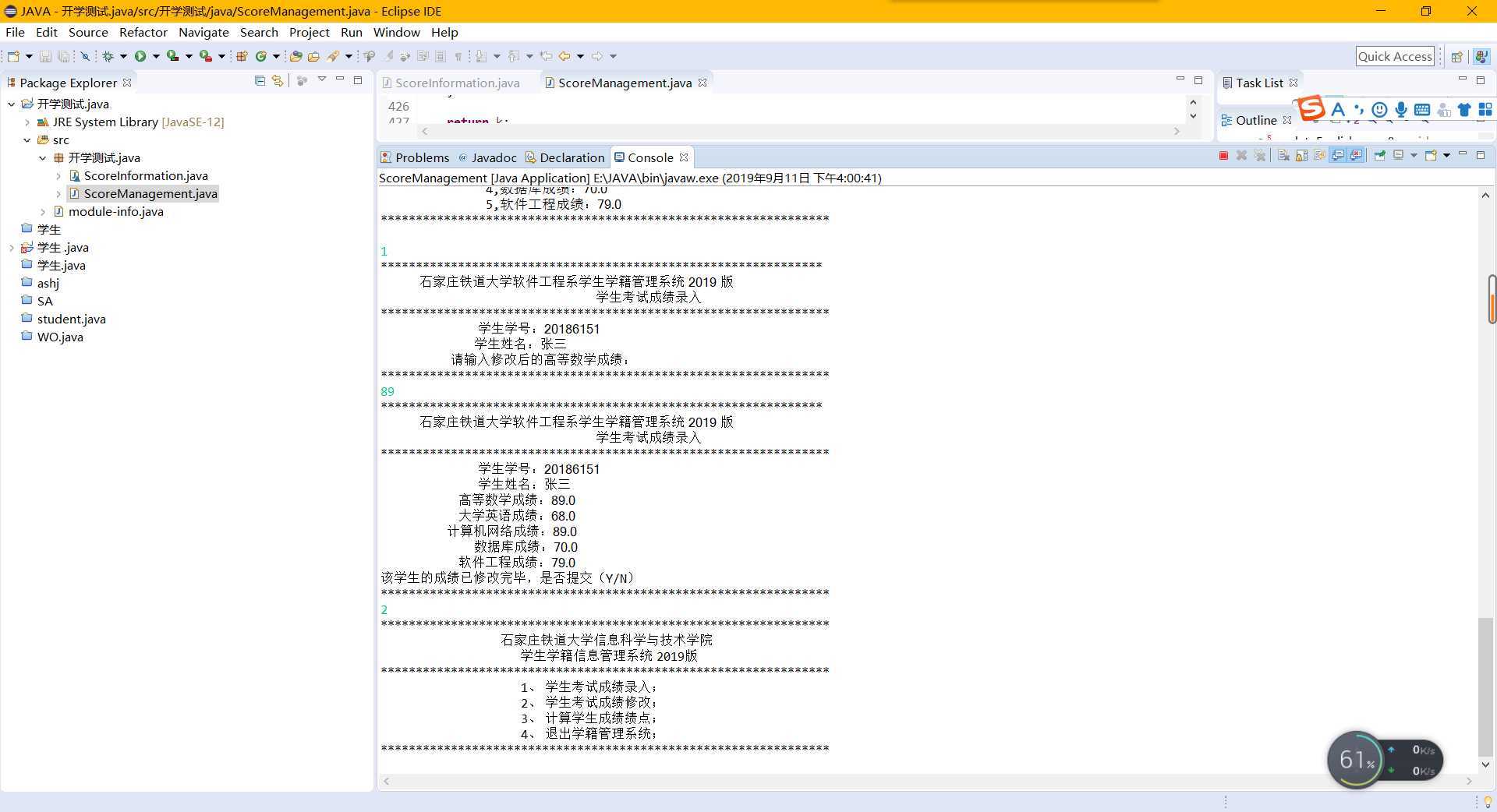Select module-info.java in Package Explorer
This screenshot has height=812, width=1497.
[x=115, y=211]
